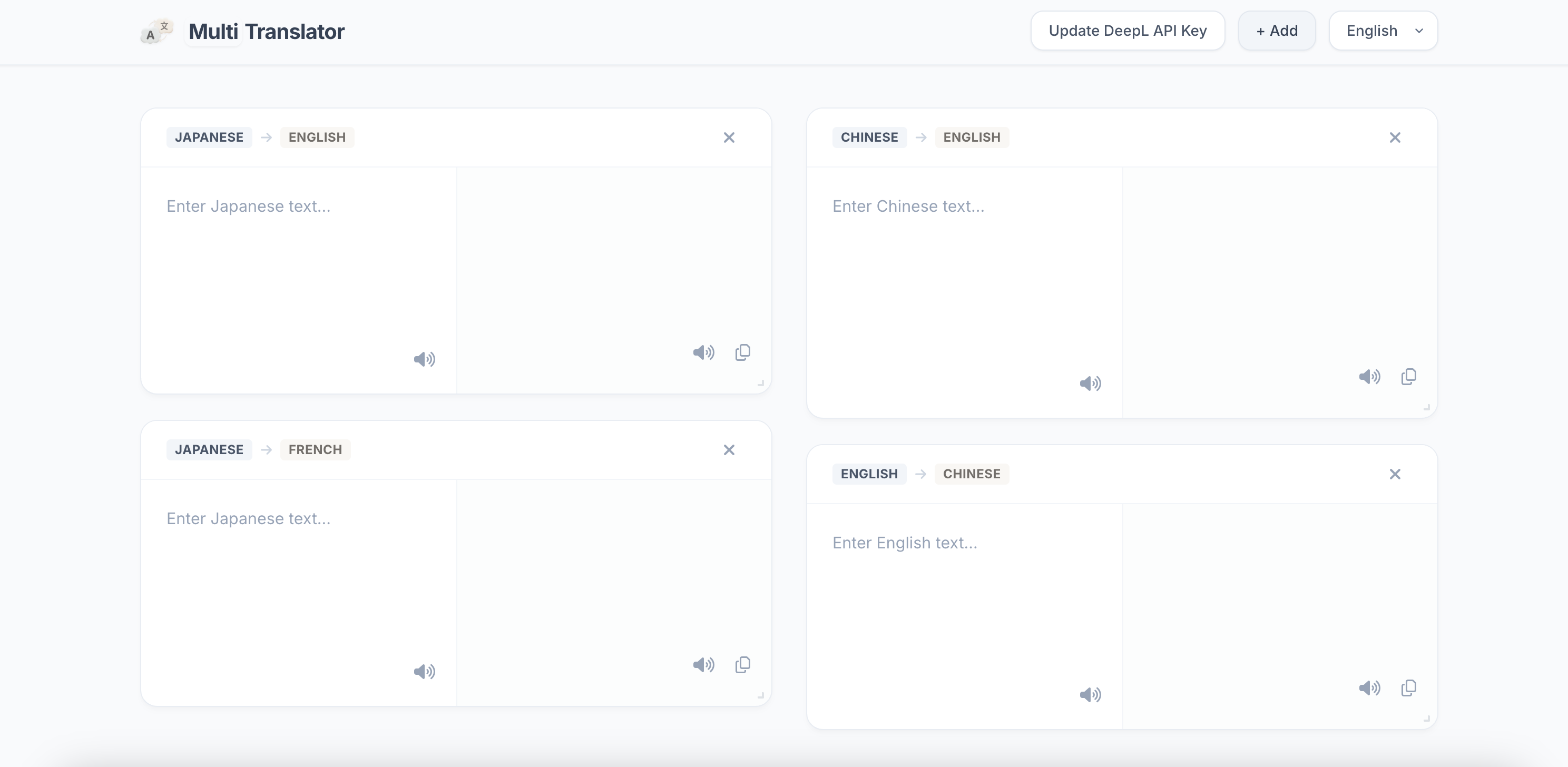Copy the Japanese→French translation output
Screen dimensions: 1568x767
click(742, 665)
